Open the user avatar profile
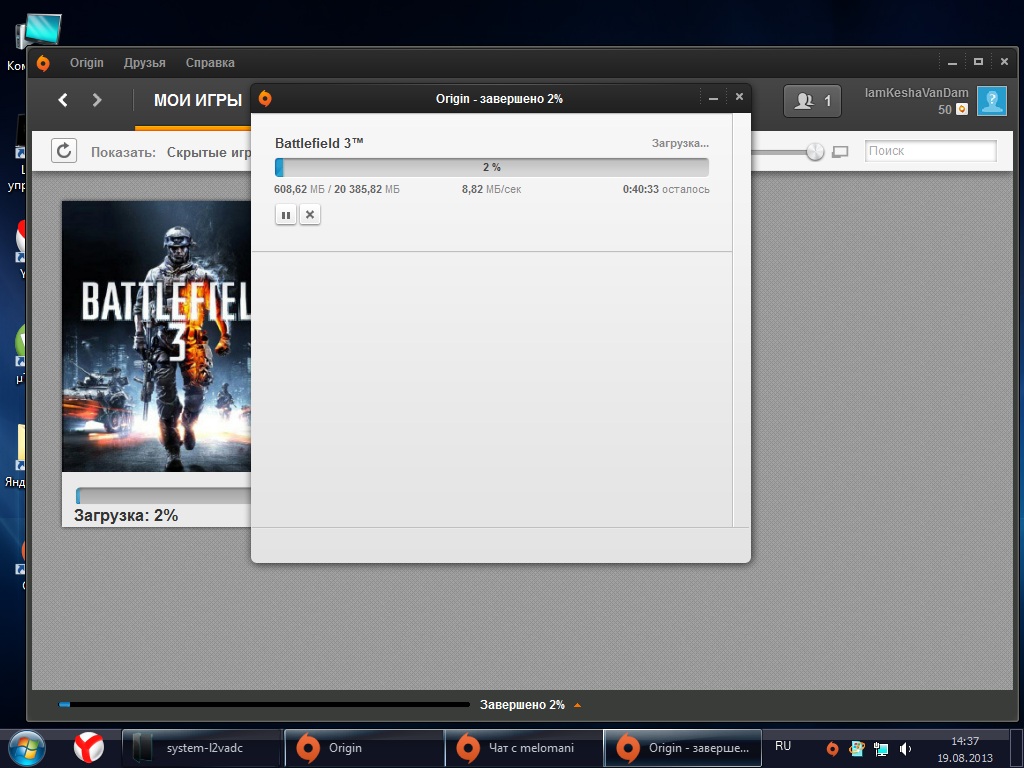1024x768 pixels. click(x=991, y=101)
